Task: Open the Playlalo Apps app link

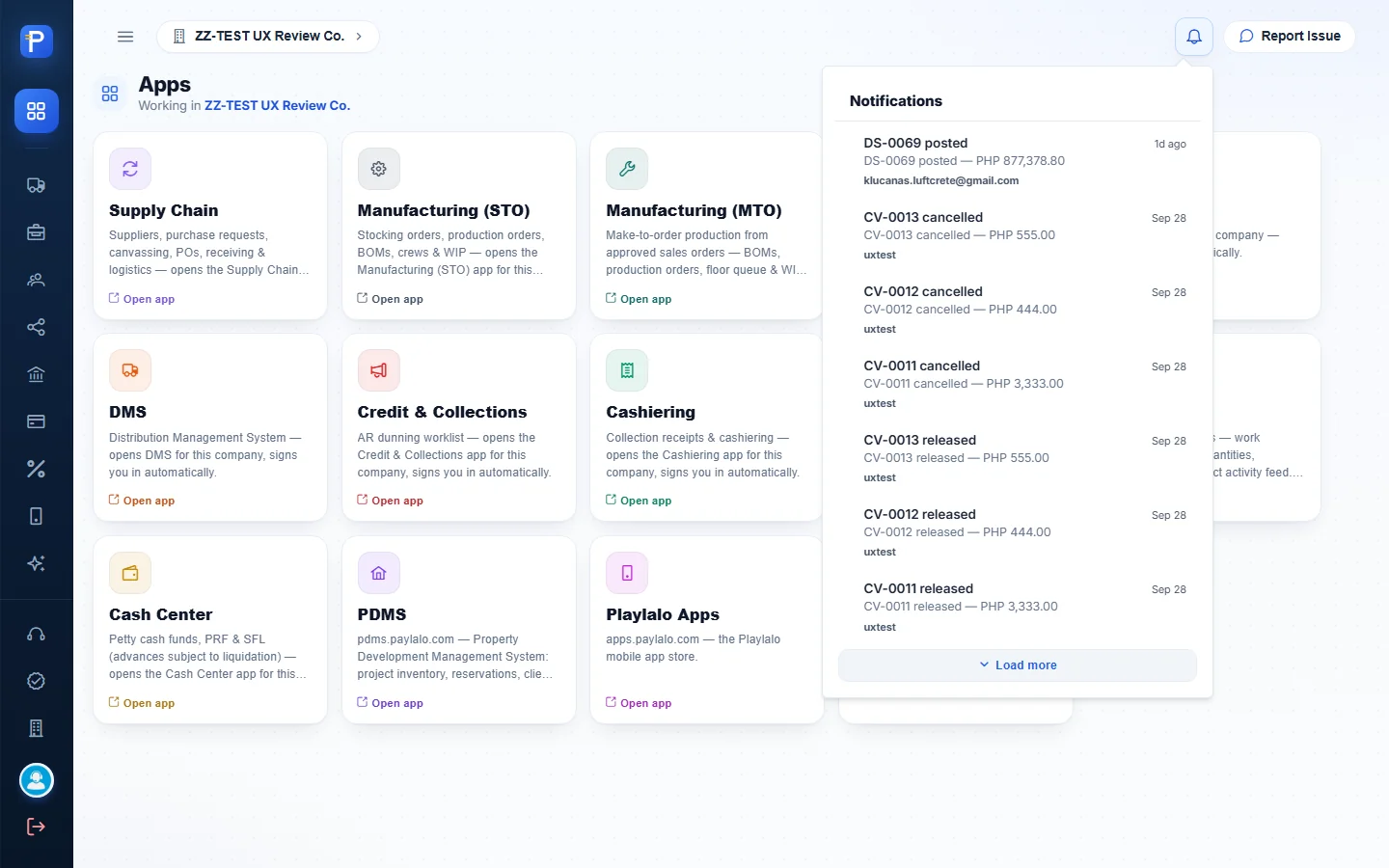Action: click(639, 703)
